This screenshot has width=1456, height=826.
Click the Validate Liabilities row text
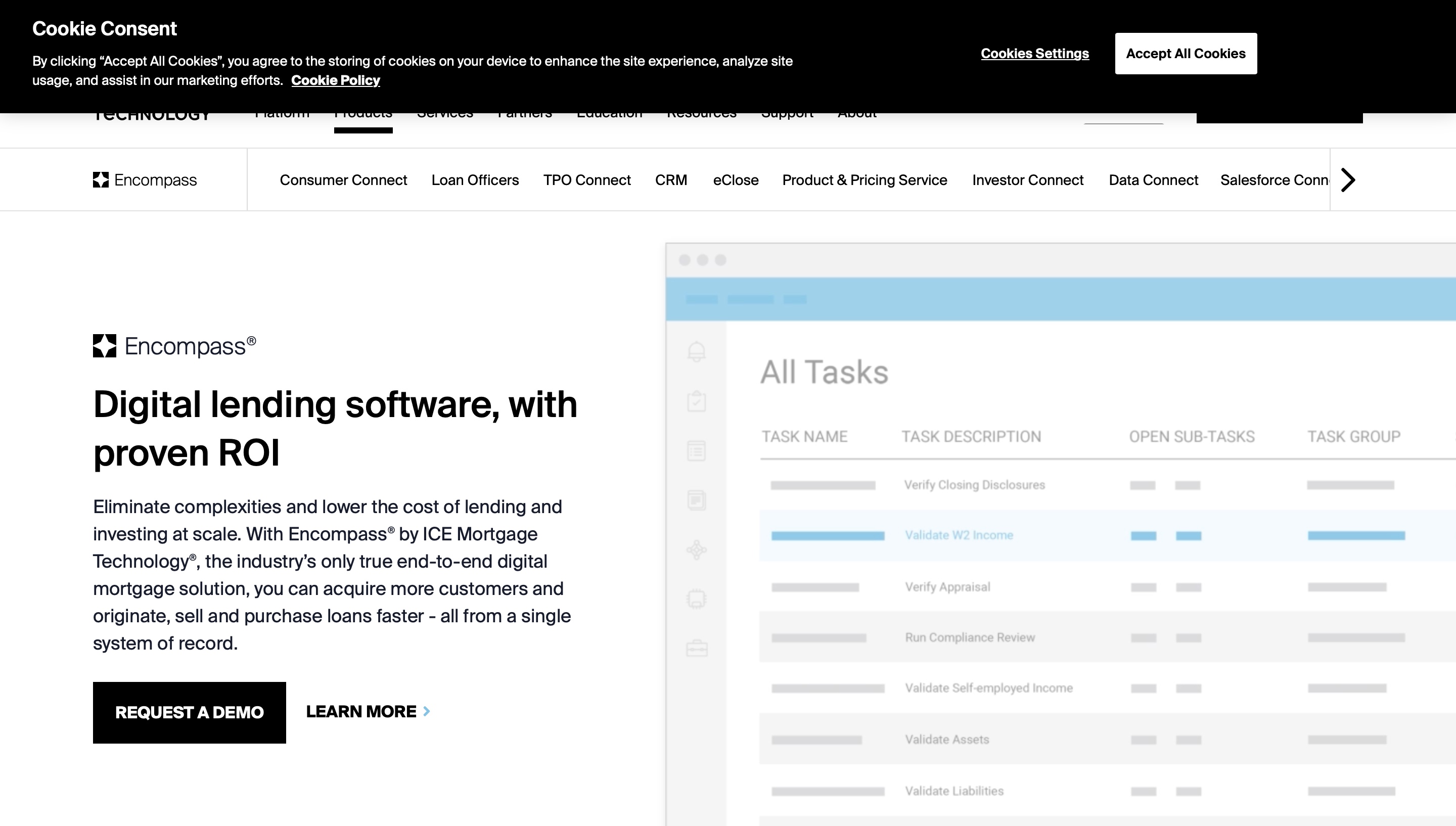coord(954,791)
